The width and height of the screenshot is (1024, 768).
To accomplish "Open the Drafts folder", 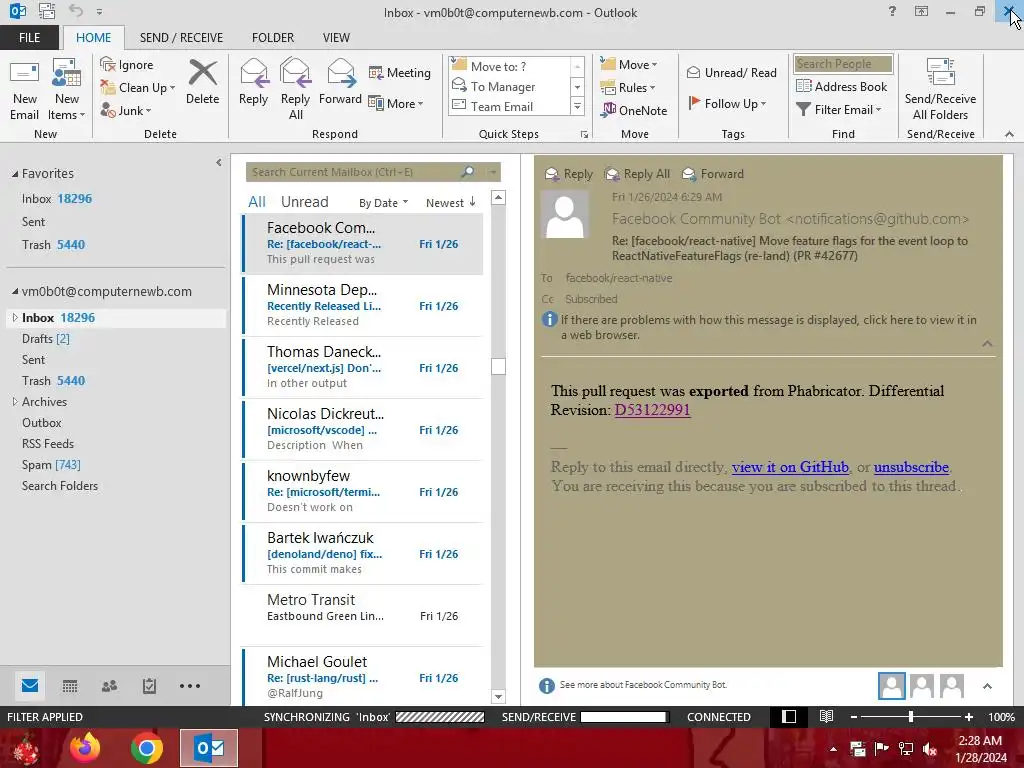I will pyautogui.click(x=46, y=338).
